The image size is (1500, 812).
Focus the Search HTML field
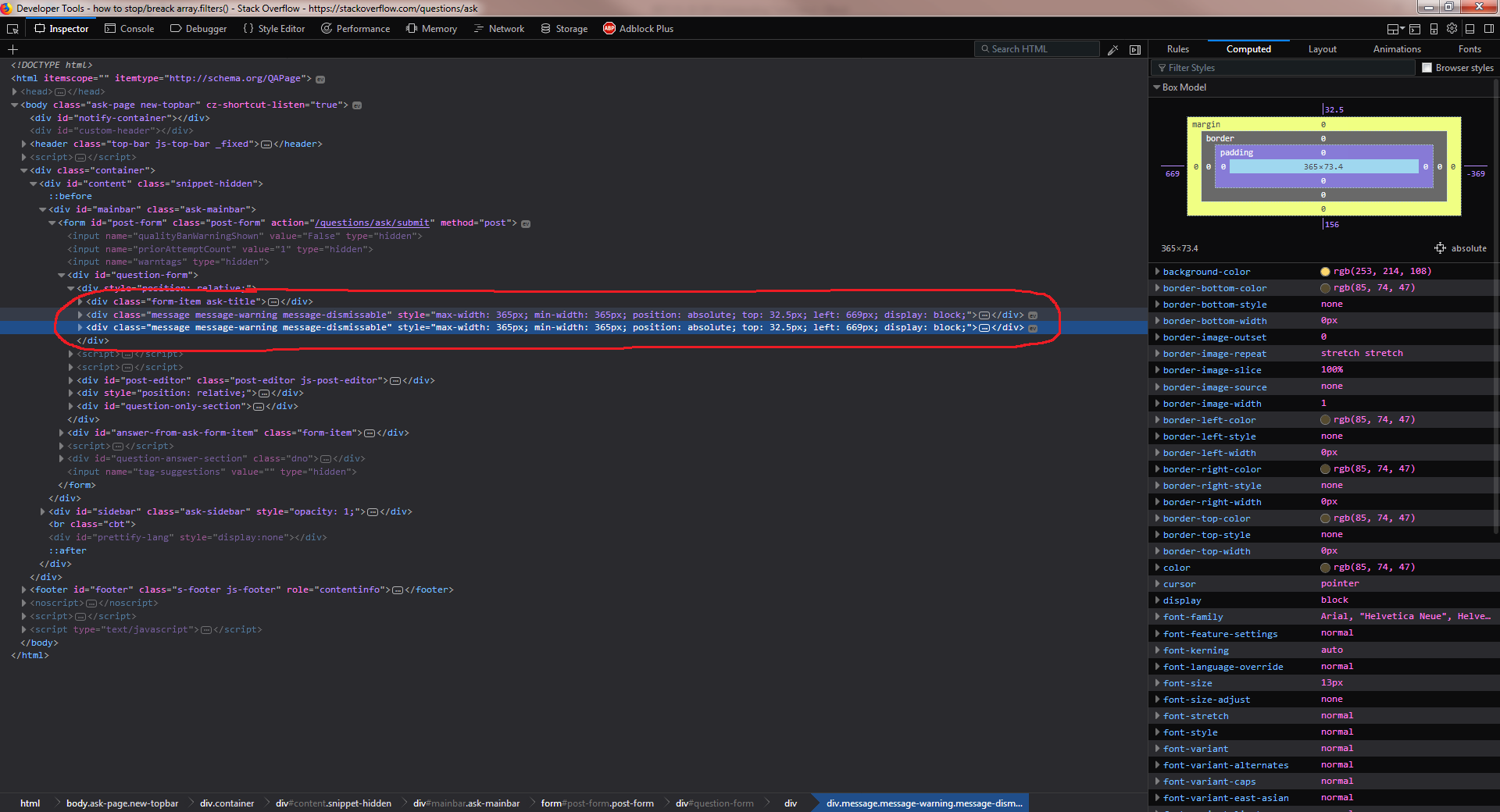1037,49
